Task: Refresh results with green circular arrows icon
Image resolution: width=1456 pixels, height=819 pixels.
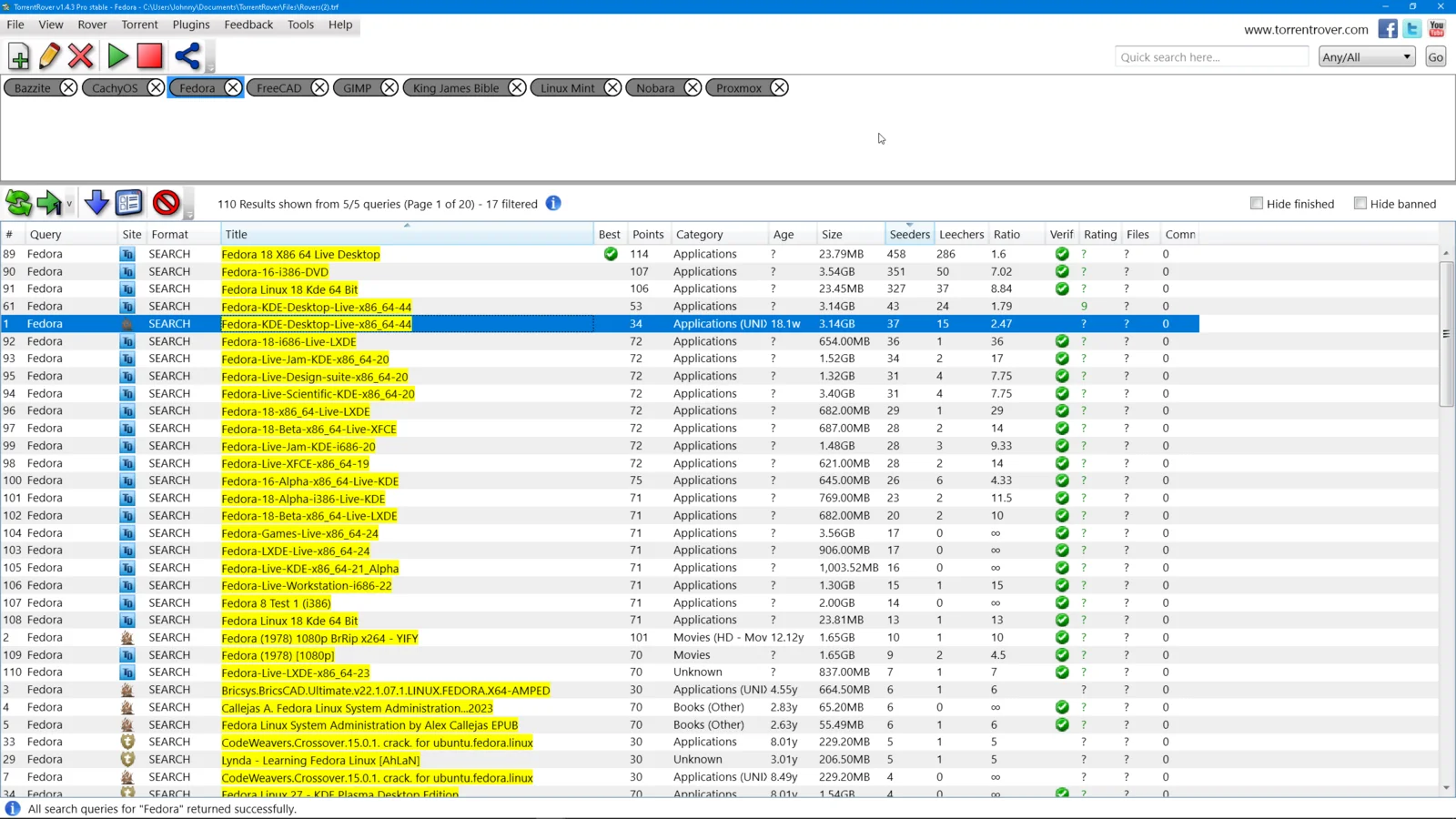Action: pyautogui.click(x=19, y=203)
